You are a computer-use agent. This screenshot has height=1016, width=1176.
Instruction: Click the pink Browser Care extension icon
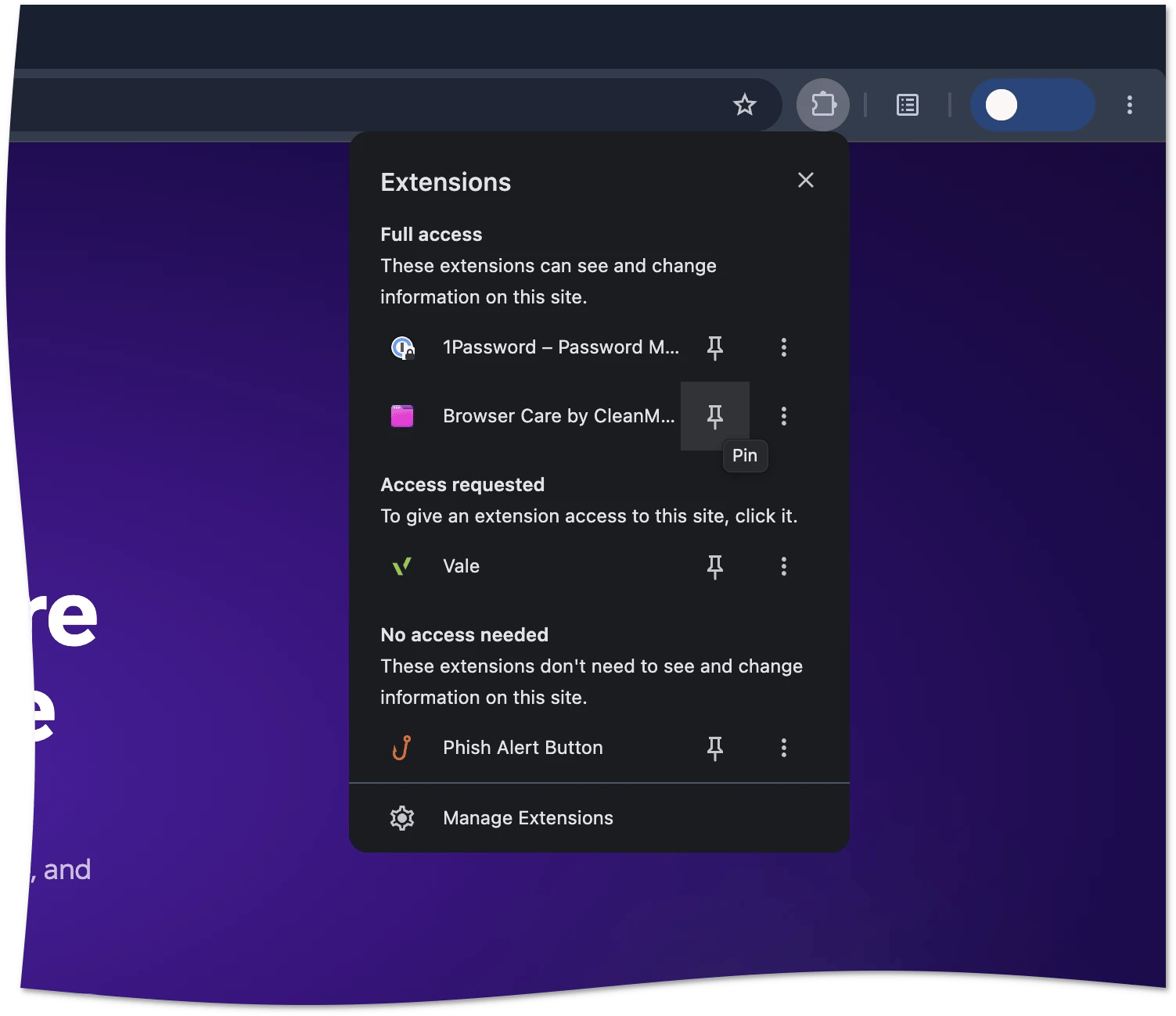pos(402,416)
